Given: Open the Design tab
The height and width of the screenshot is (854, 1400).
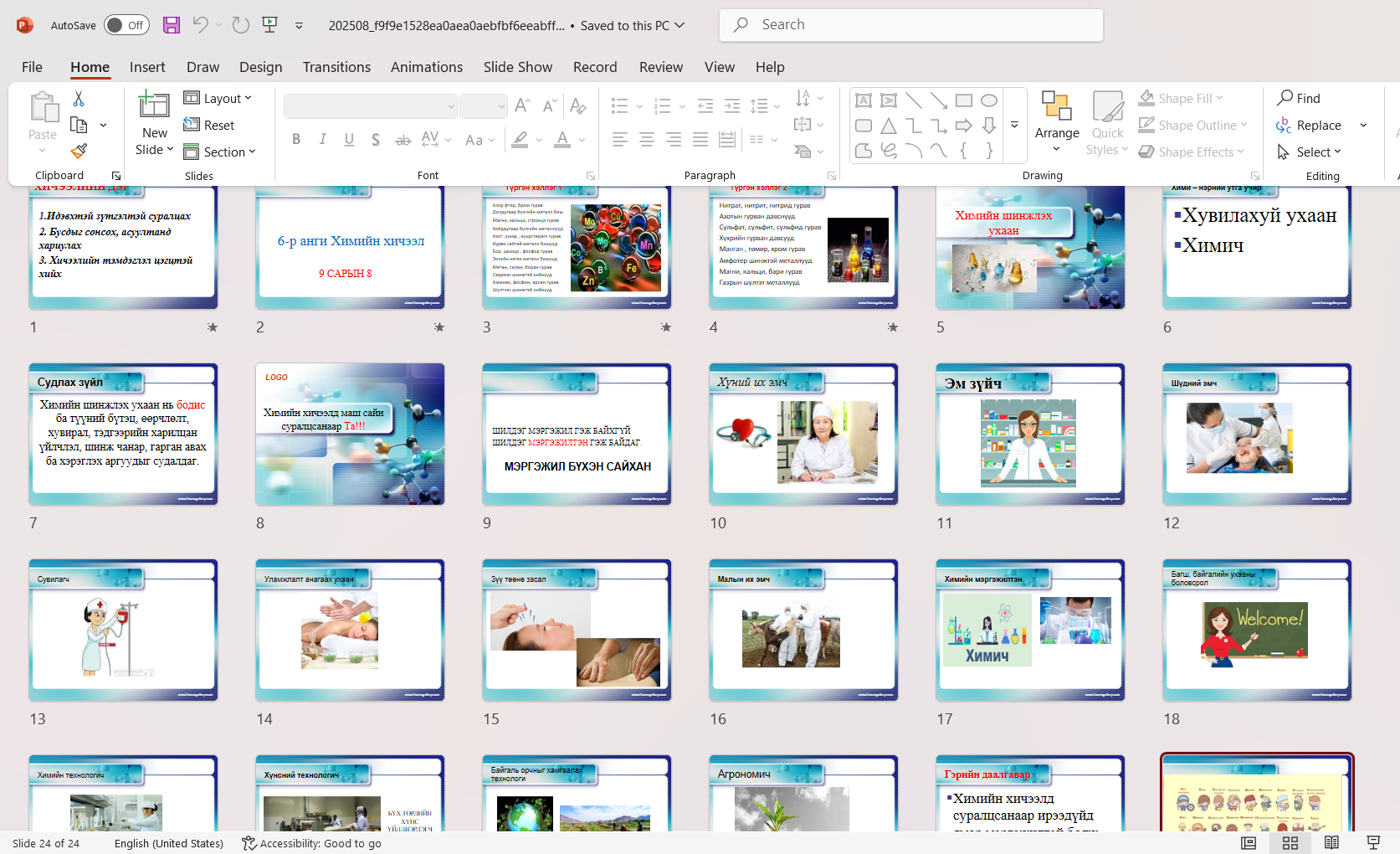Looking at the screenshot, I should (x=260, y=67).
